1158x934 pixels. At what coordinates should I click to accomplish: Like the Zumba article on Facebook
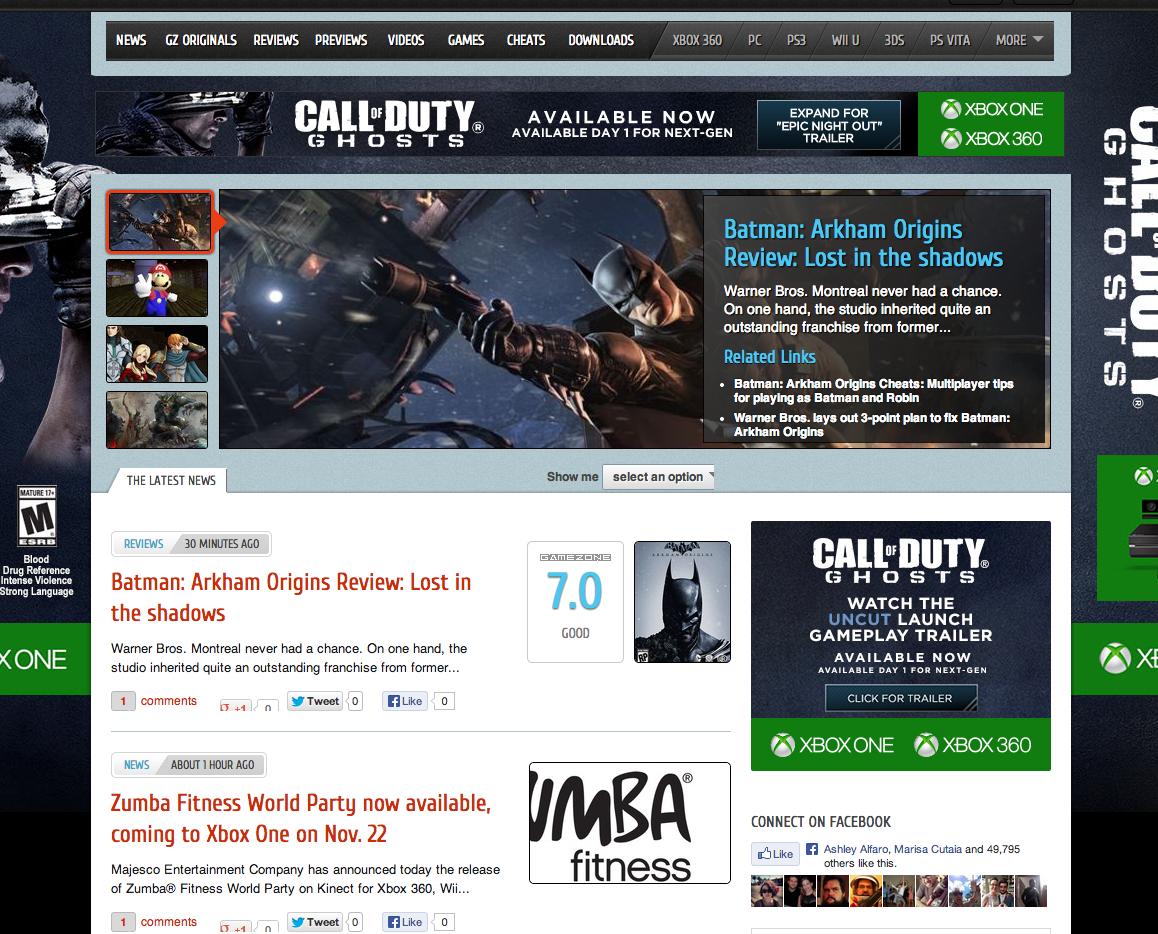coord(405,921)
